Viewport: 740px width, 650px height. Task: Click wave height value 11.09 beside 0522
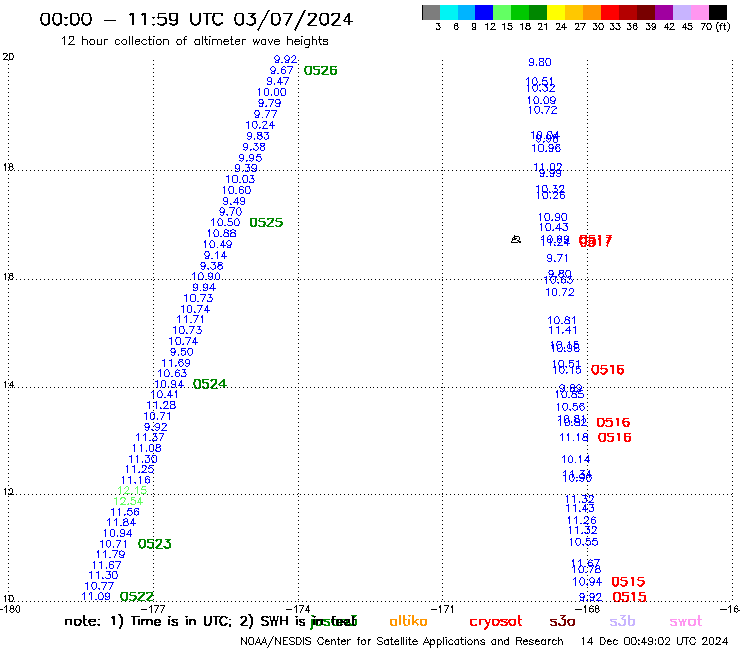(96, 597)
